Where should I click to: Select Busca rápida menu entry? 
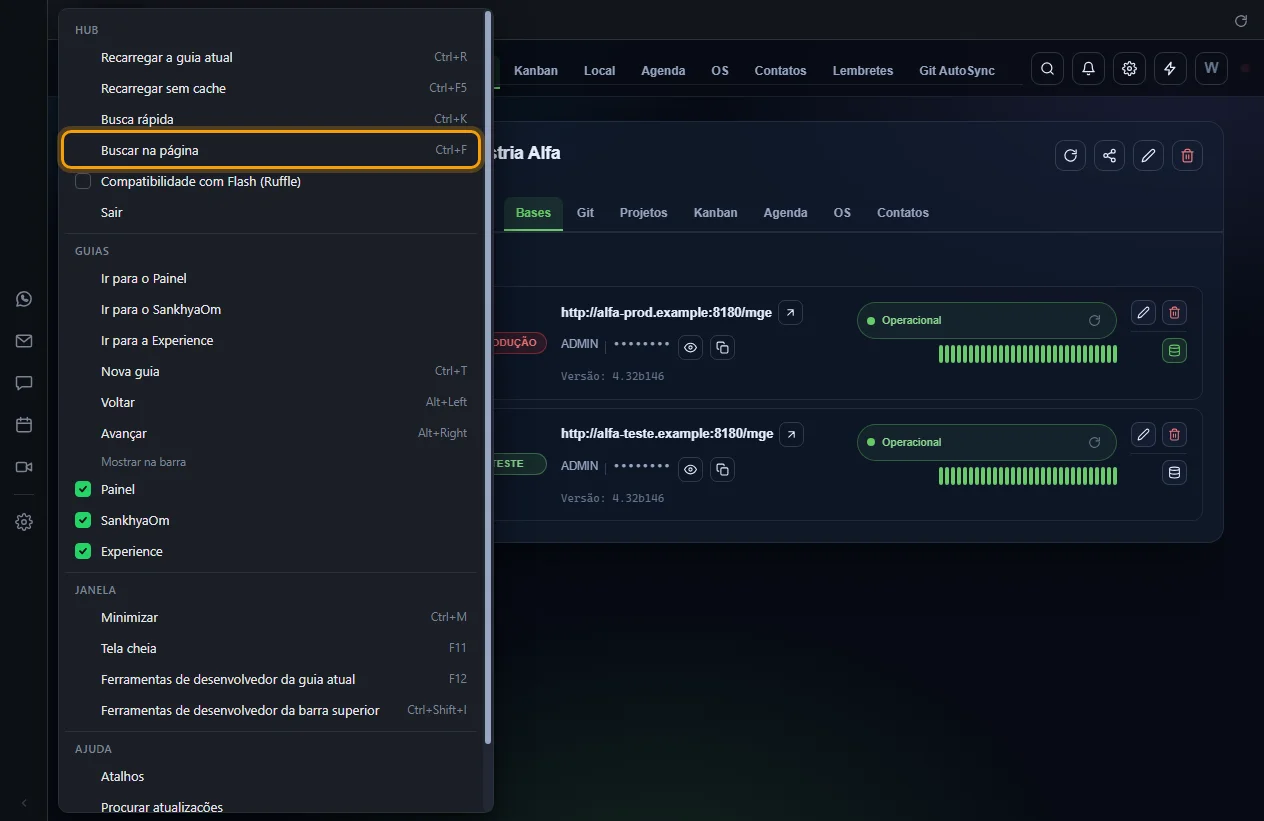(271, 119)
